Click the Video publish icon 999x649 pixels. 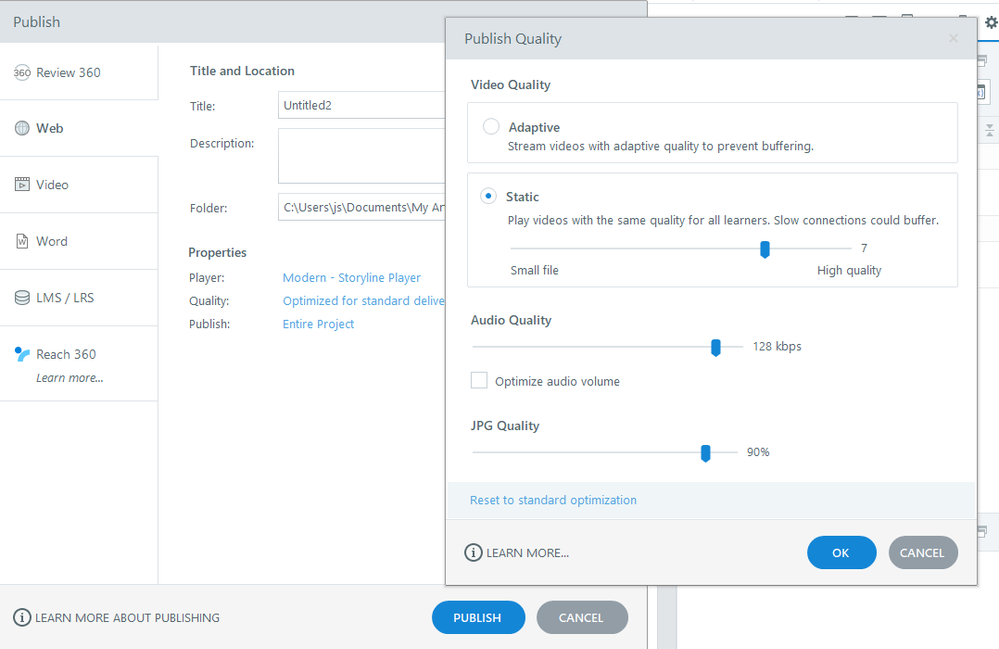click(22, 184)
